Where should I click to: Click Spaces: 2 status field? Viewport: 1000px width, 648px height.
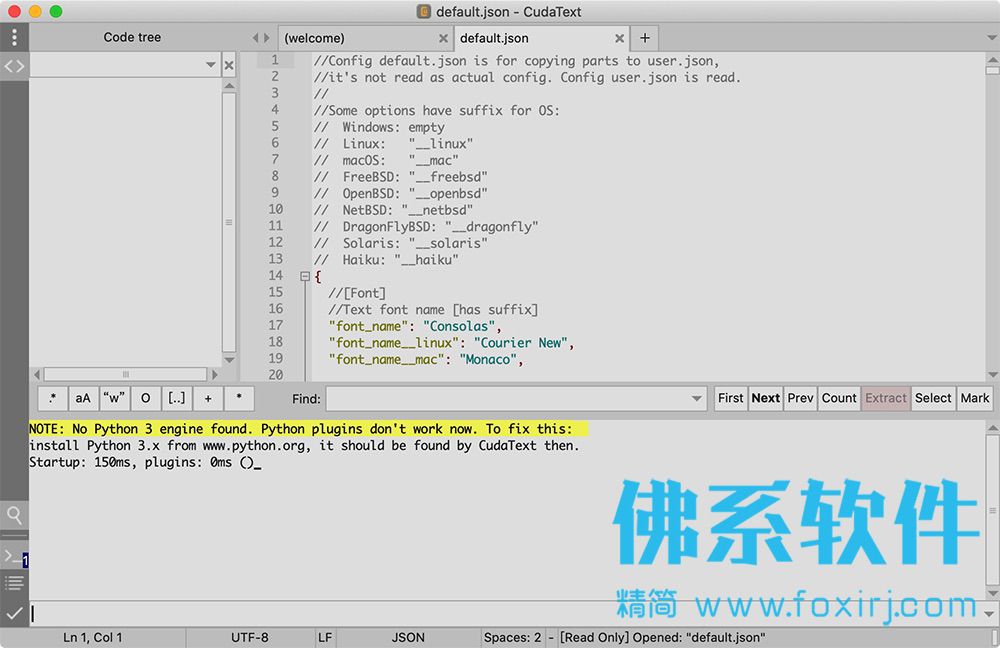click(513, 637)
